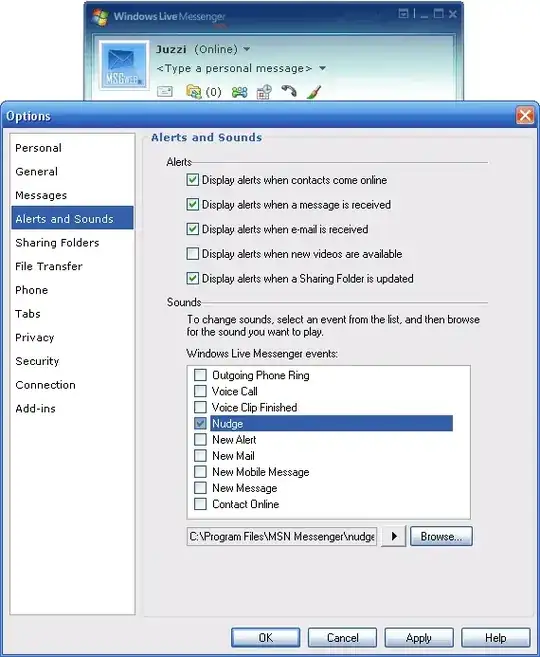Viewport: 540px width, 657px height.
Task: Minimize the Windows Live Messenger window
Action: click(424, 15)
